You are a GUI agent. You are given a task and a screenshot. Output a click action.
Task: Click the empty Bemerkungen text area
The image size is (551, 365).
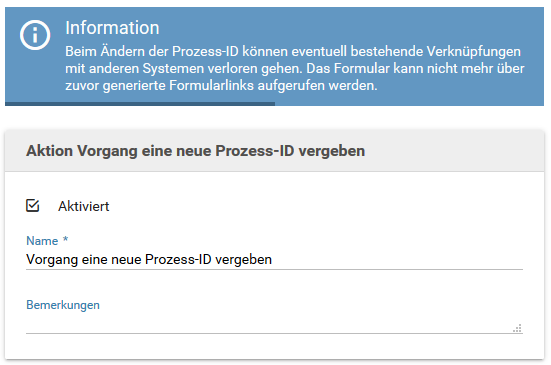274,324
